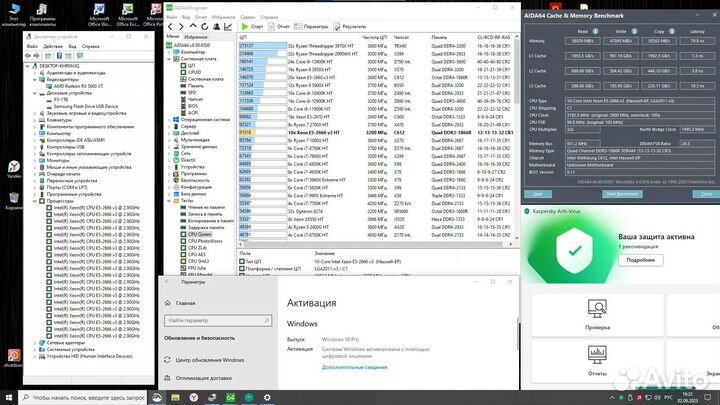Click Save in the AIDA64 Cache & Memory window

click(538, 194)
